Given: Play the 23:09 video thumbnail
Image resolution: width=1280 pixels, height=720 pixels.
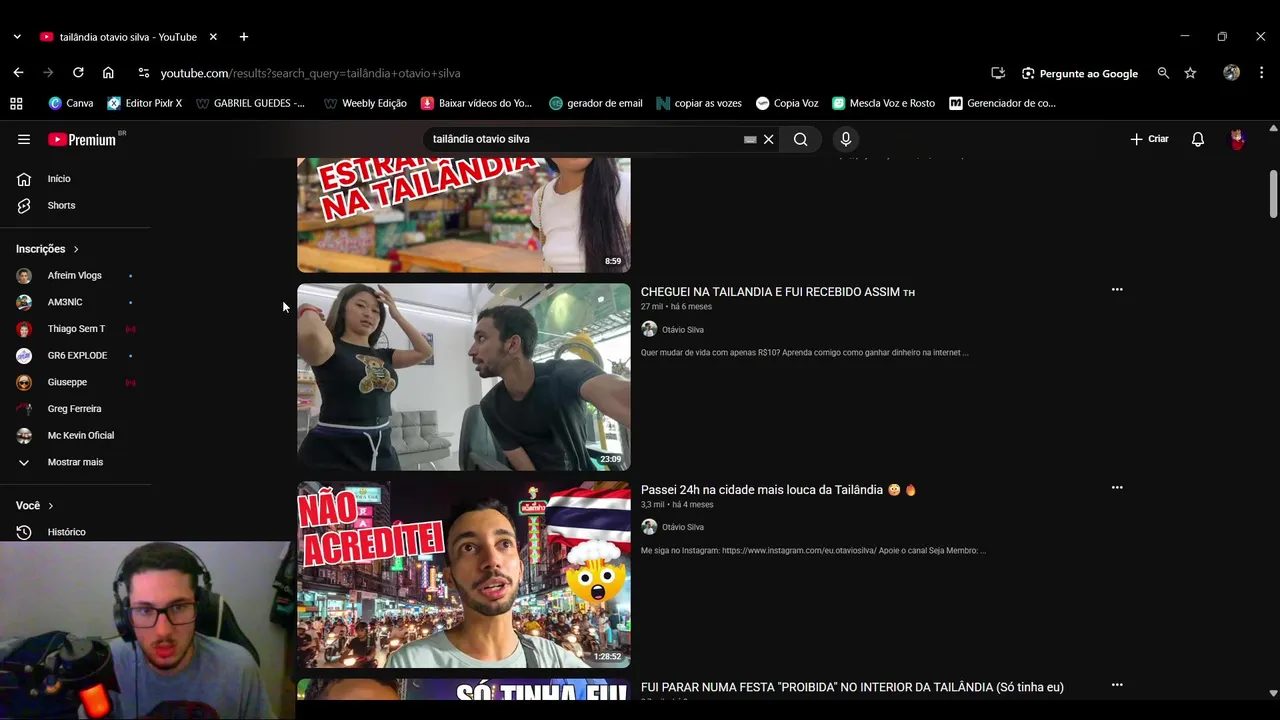Looking at the screenshot, I should pyautogui.click(x=464, y=377).
